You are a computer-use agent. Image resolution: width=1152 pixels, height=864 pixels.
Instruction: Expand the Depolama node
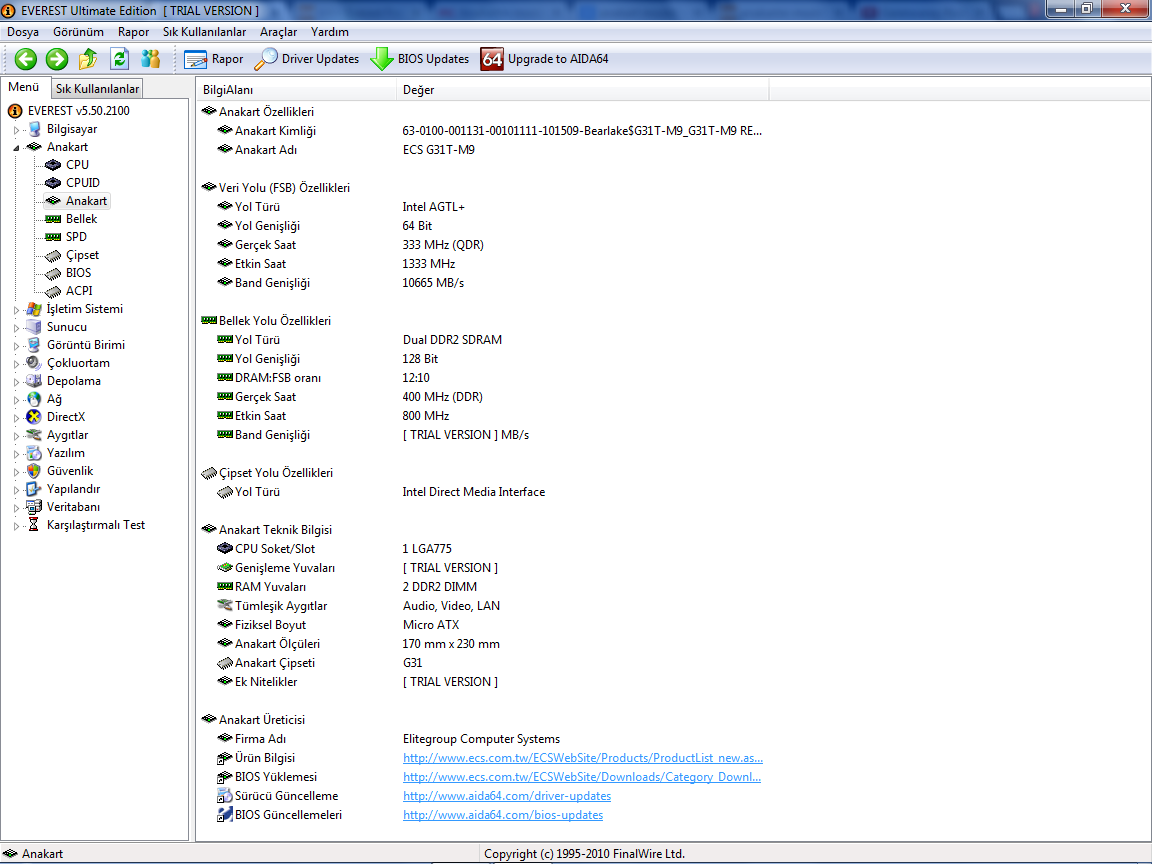(x=16, y=382)
